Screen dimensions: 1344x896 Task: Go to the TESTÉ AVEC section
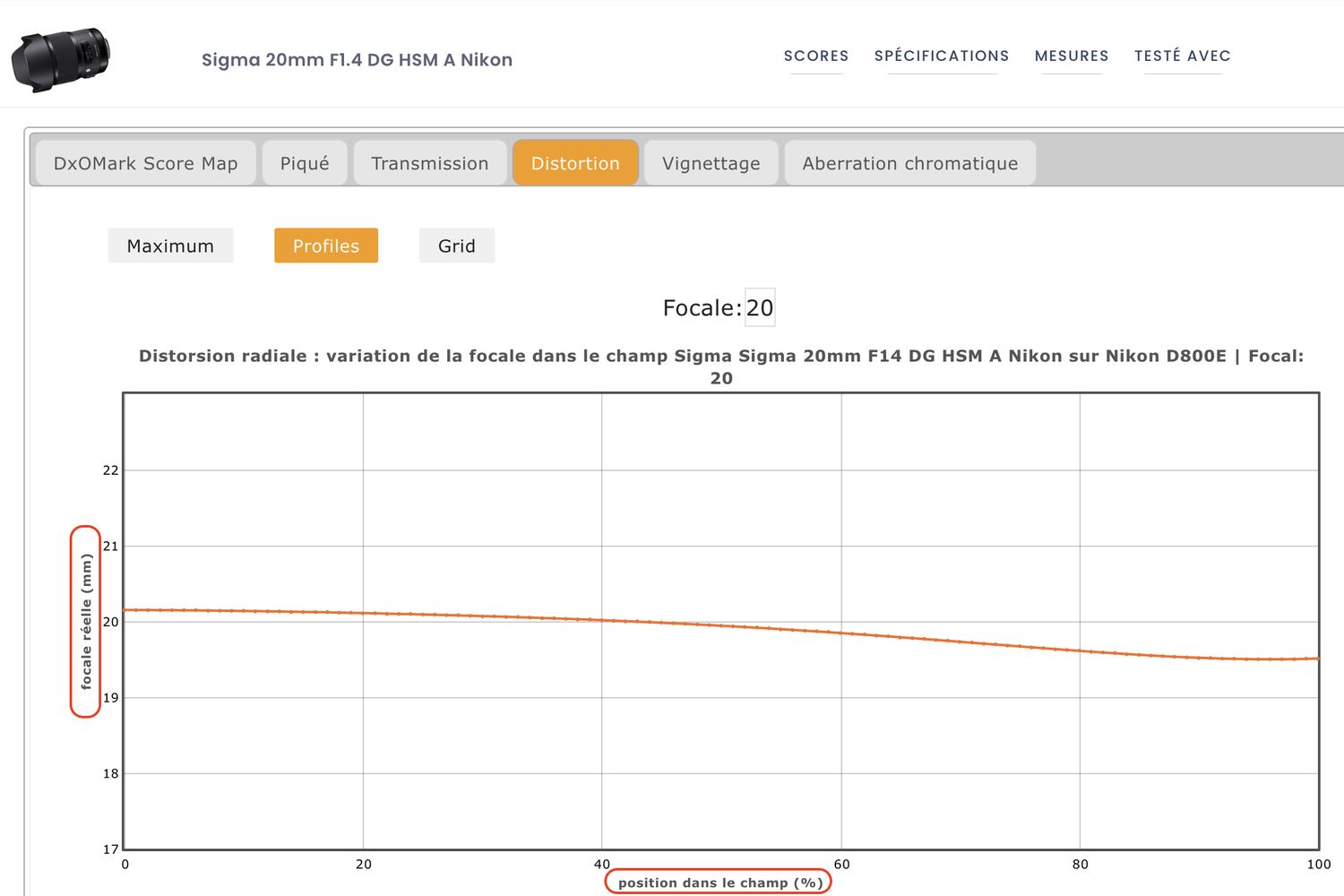pos(1183,56)
